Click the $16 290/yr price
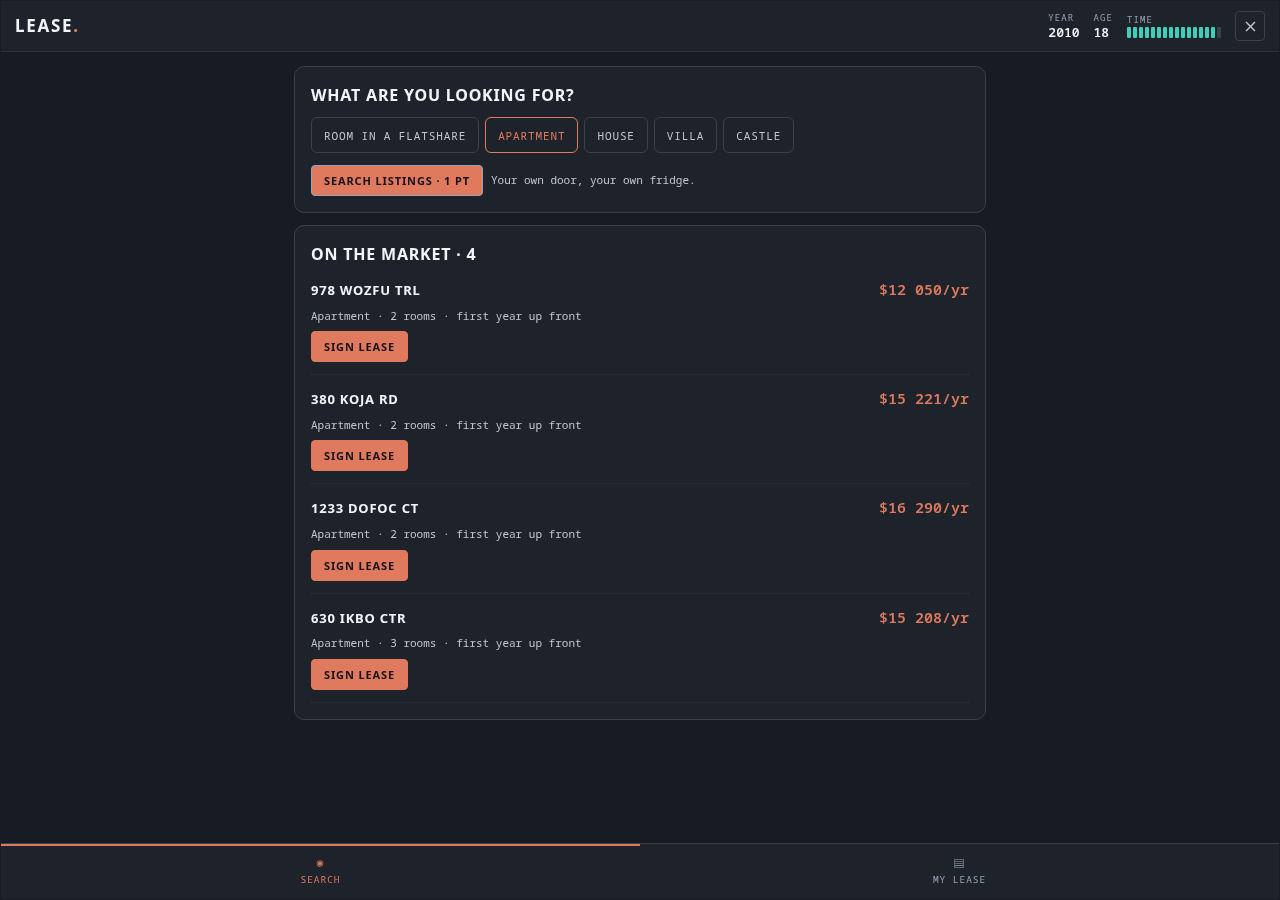The width and height of the screenshot is (1280, 900). point(924,508)
